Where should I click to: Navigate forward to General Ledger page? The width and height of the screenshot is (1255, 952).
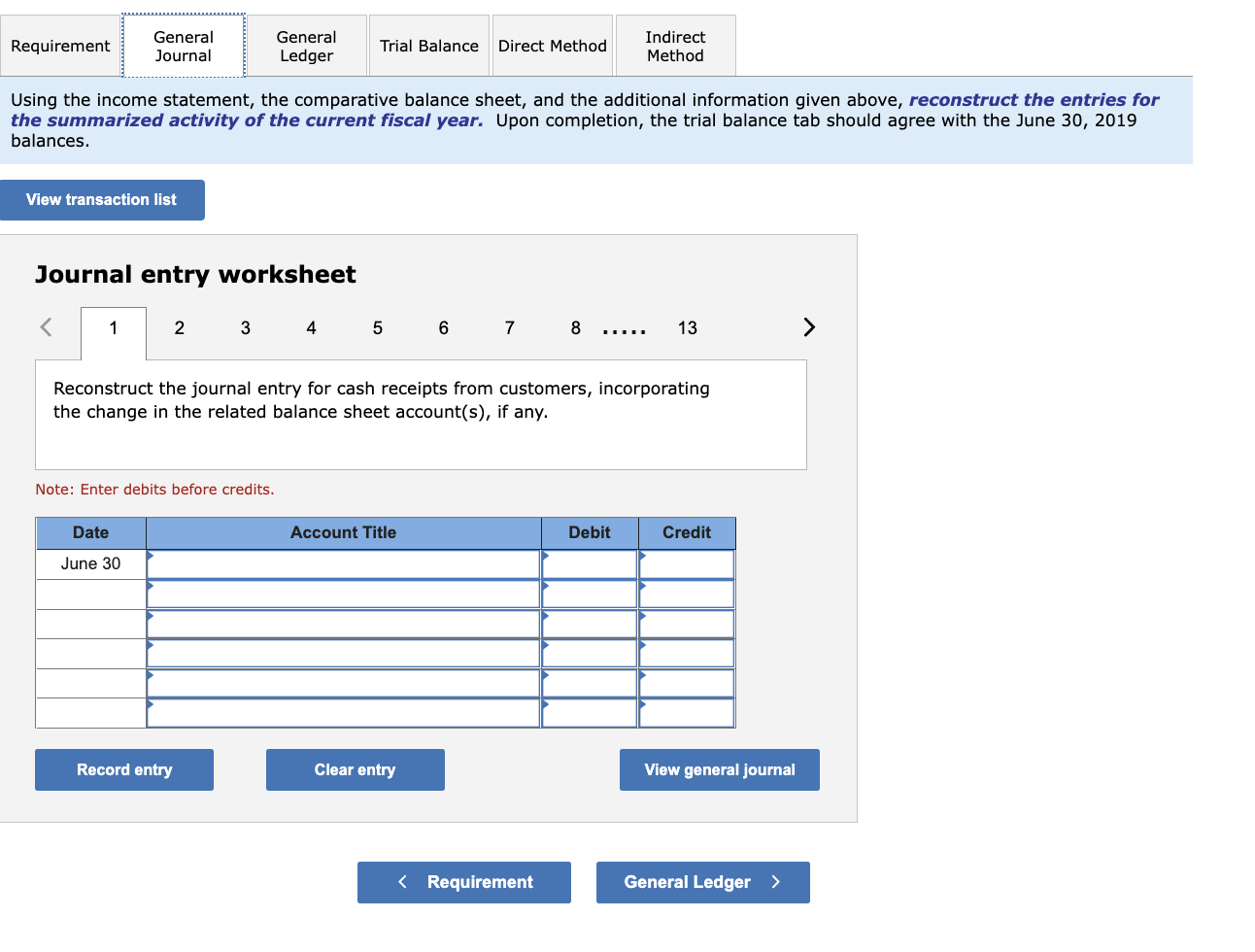tap(703, 882)
